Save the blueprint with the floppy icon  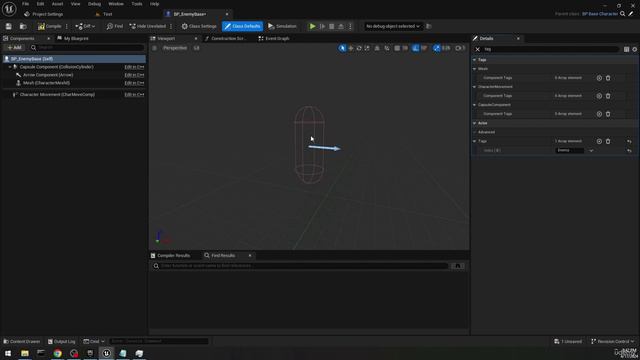click(x=9, y=26)
